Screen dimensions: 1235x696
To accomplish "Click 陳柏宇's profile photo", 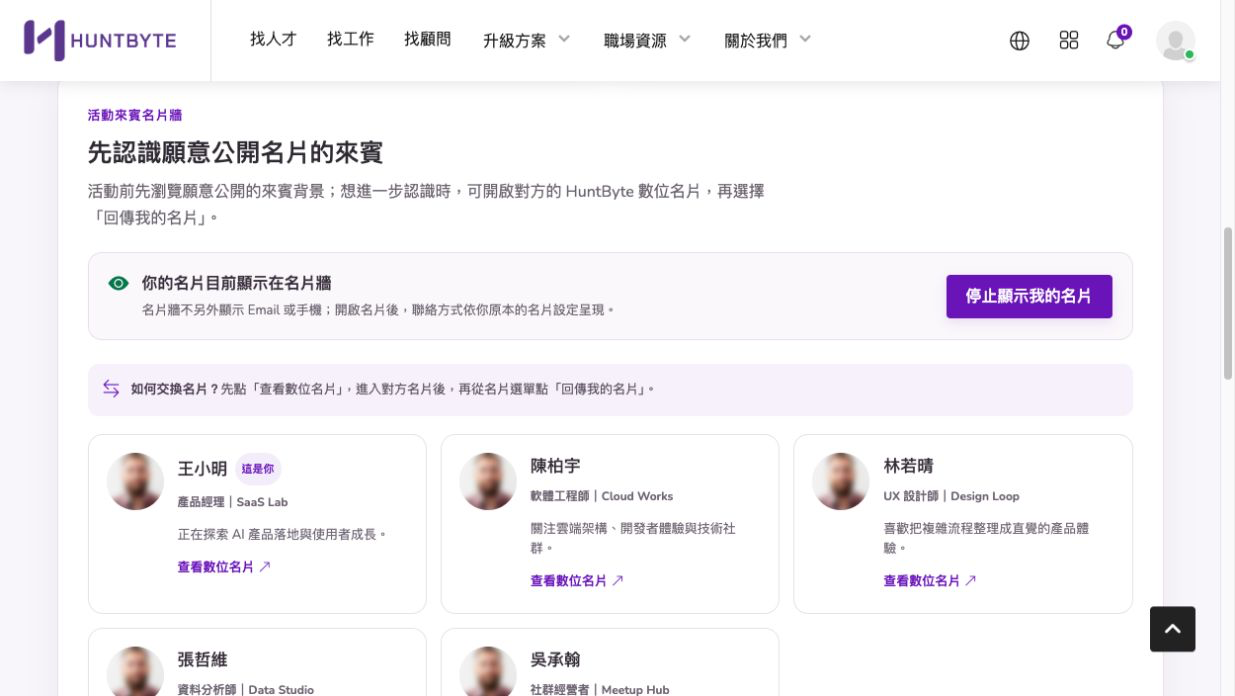I will 488,481.
